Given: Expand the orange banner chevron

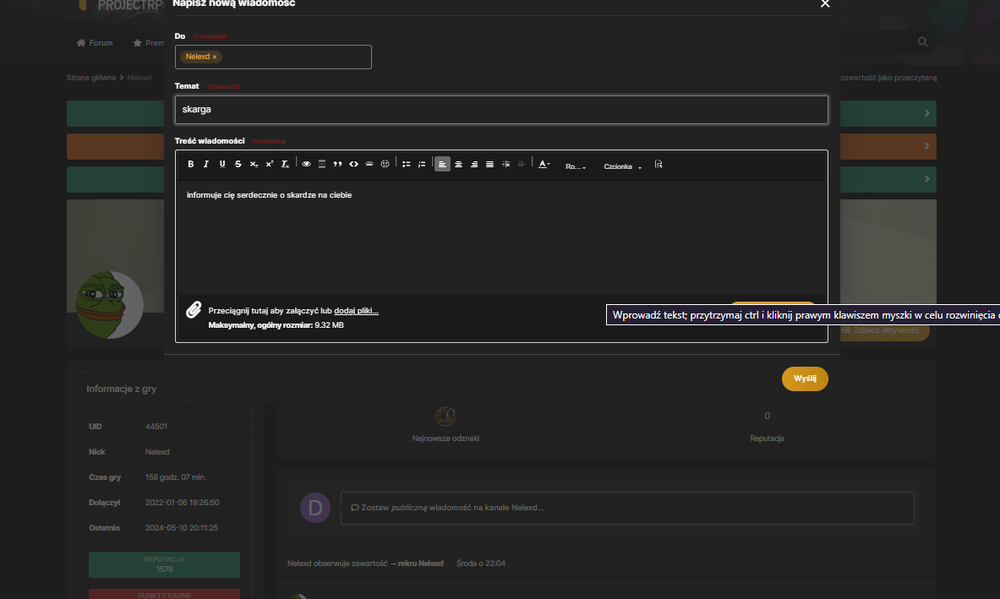Looking at the screenshot, I should point(927,146).
